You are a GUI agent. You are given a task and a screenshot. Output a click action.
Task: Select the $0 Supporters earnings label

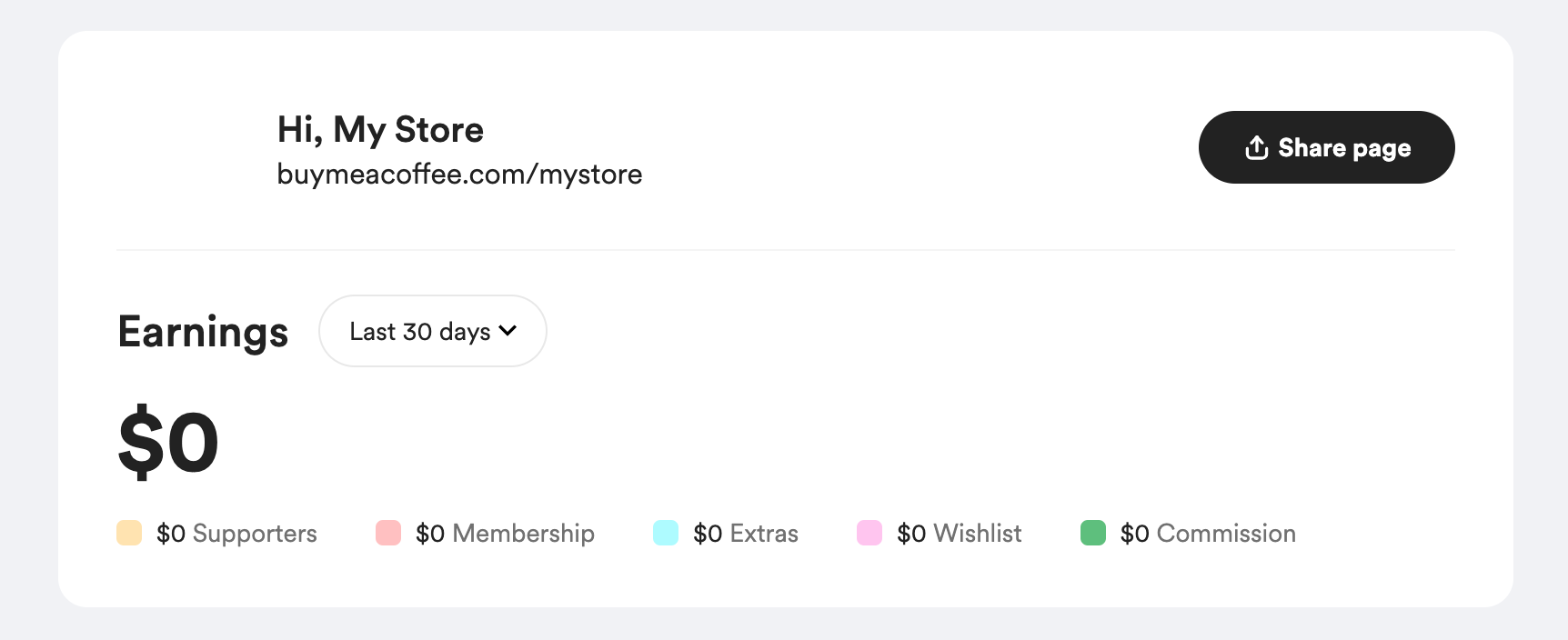pyautogui.click(x=236, y=534)
